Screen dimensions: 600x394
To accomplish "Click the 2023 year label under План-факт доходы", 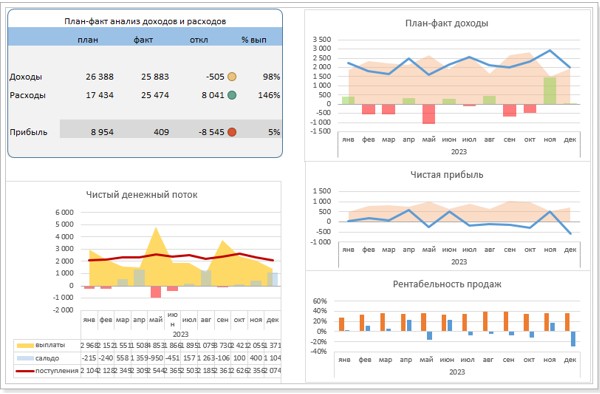I will 459,152.
